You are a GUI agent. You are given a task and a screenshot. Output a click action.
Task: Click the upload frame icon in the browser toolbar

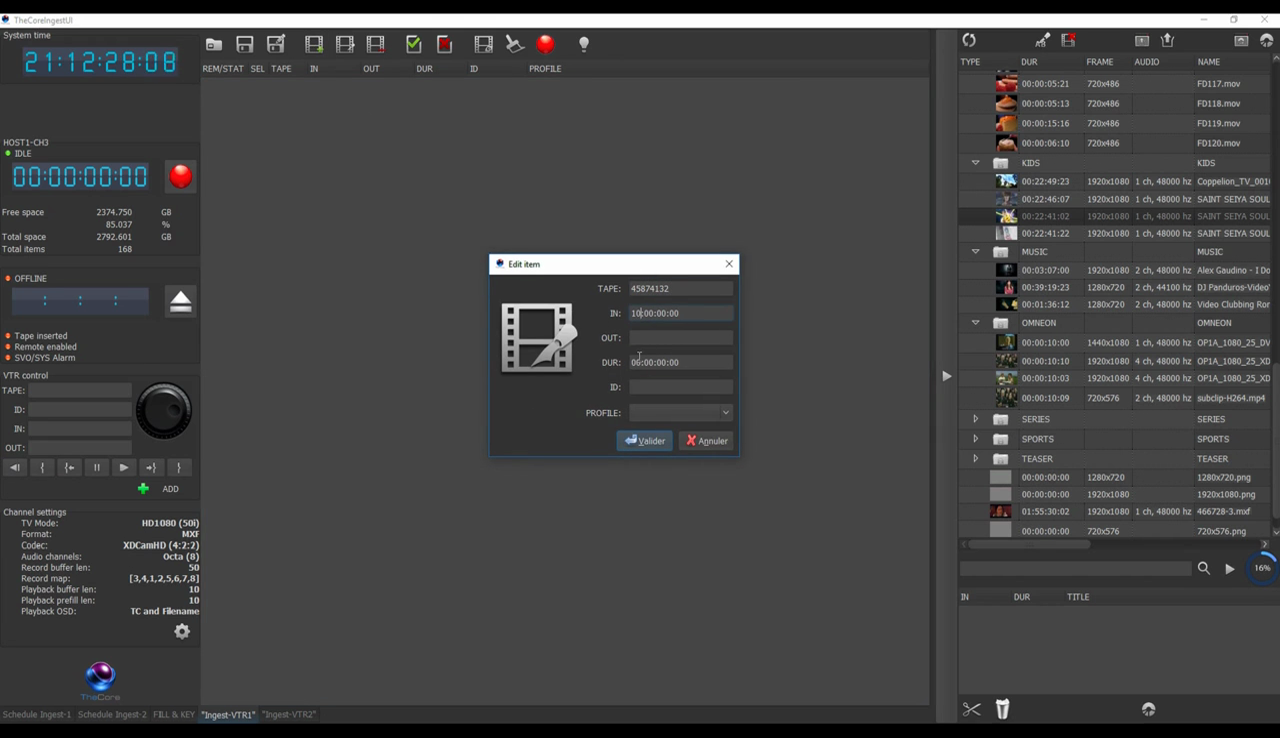click(x=1142, y=40)
